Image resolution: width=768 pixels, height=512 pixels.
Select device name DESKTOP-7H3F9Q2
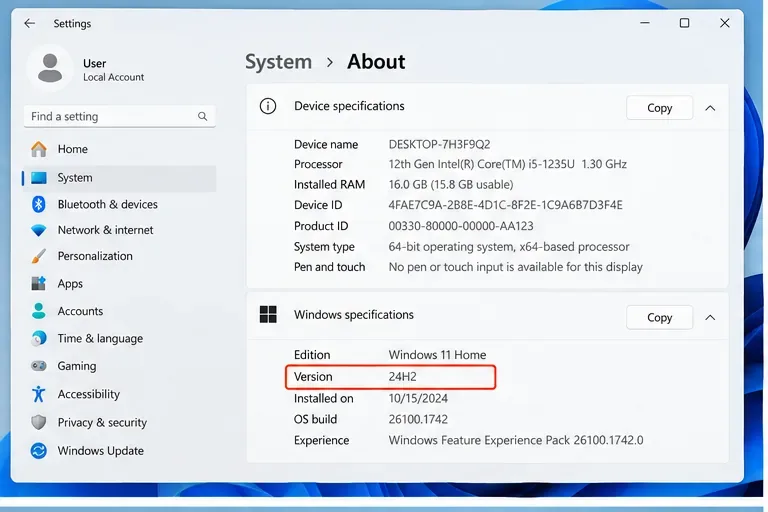tap(439, 145)
